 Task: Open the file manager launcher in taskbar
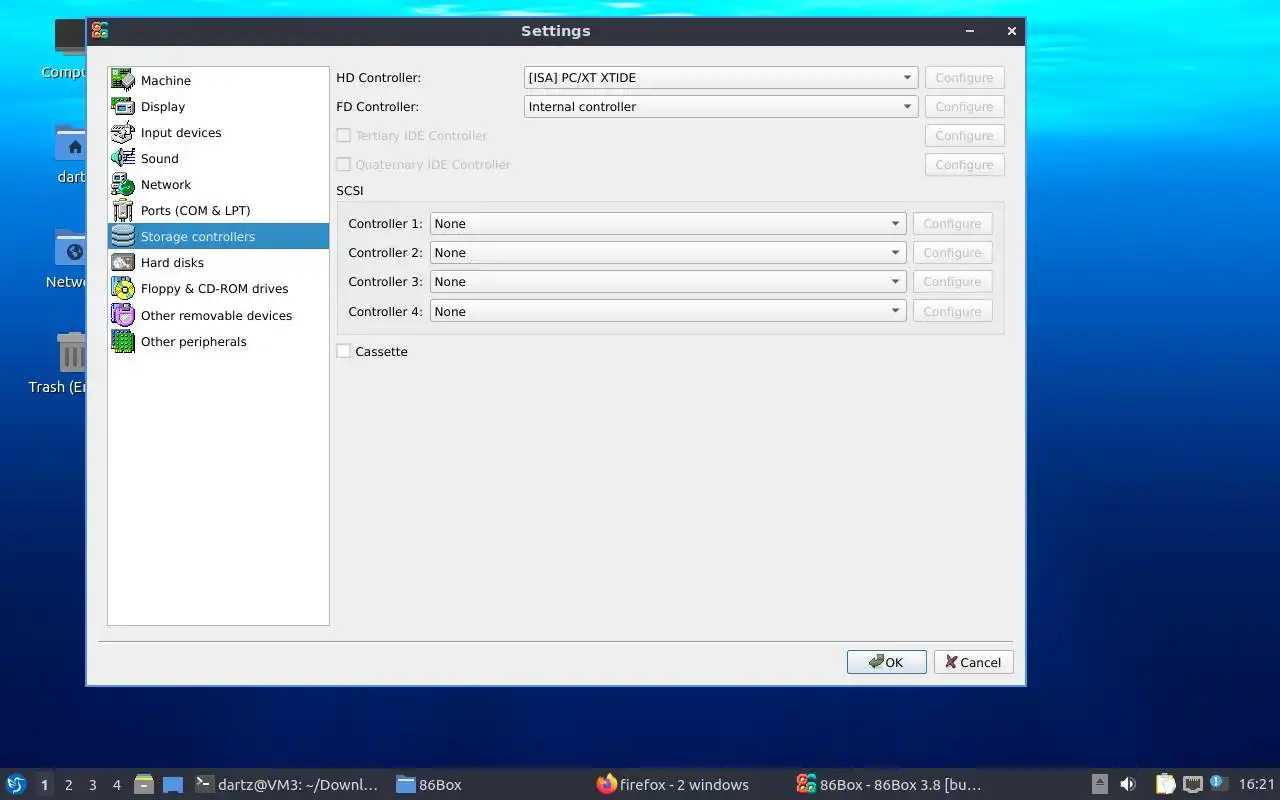[x=144, y=784]
